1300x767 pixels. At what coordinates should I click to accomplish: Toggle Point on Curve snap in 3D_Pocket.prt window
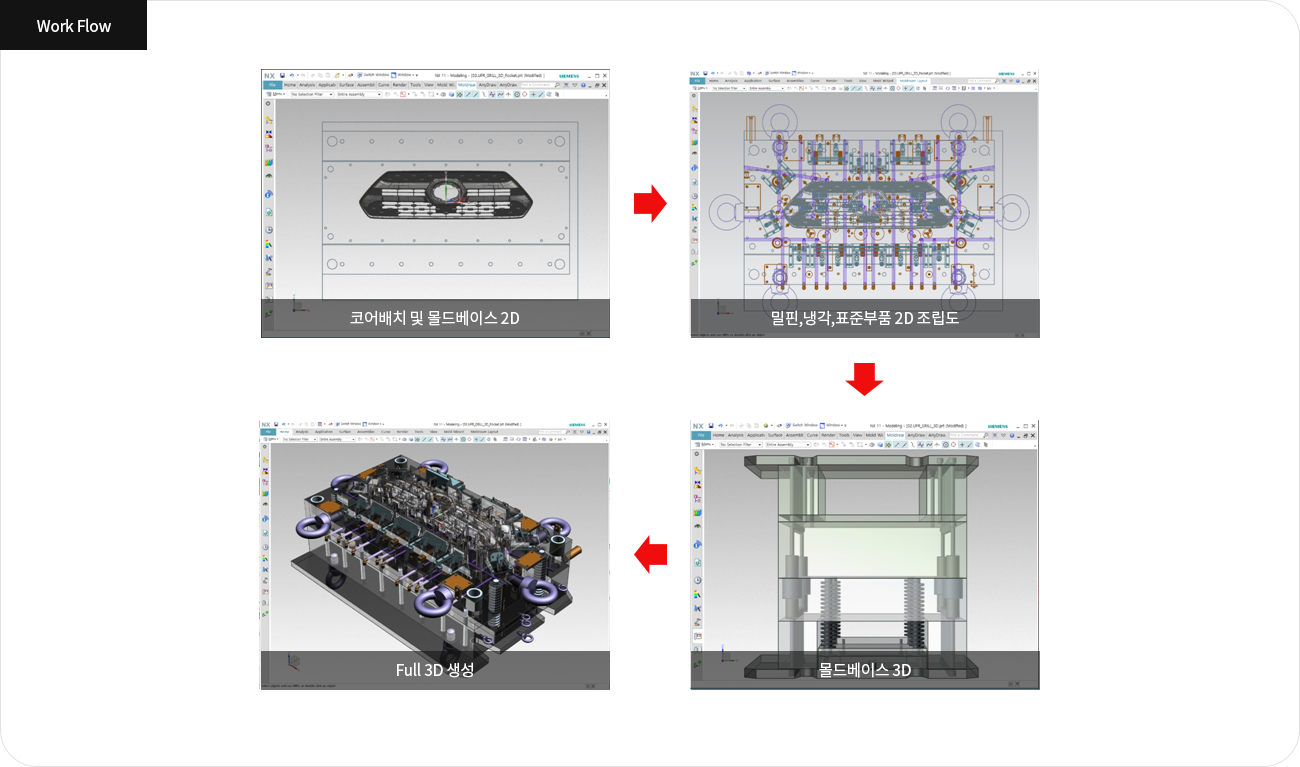[x=541, y=95]
